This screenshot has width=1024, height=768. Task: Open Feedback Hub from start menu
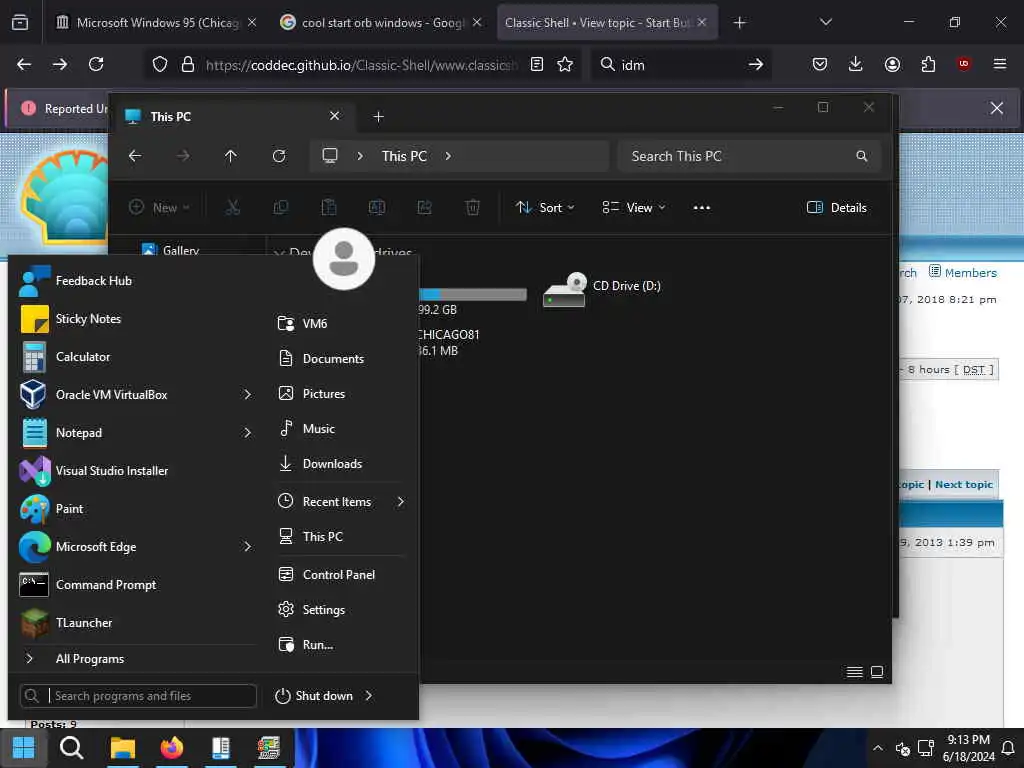pyautogui.click(x=134, y=281)
